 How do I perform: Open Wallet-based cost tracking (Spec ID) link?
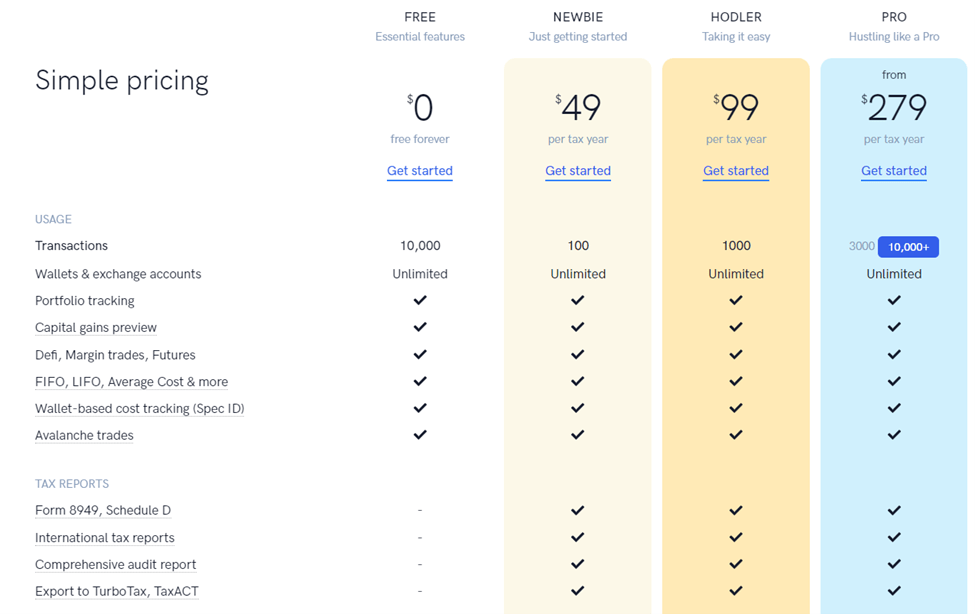pyautogui.click(x=139, y=409)
